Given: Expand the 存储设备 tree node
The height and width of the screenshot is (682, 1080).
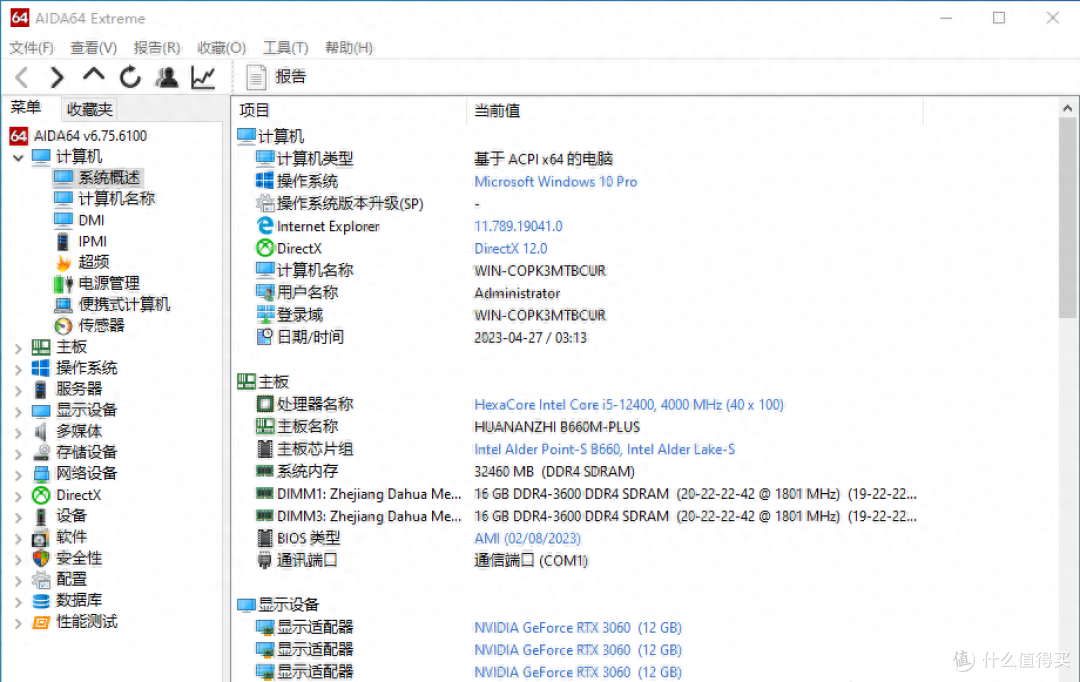Looking at the screenshot, I should [19, 454].
